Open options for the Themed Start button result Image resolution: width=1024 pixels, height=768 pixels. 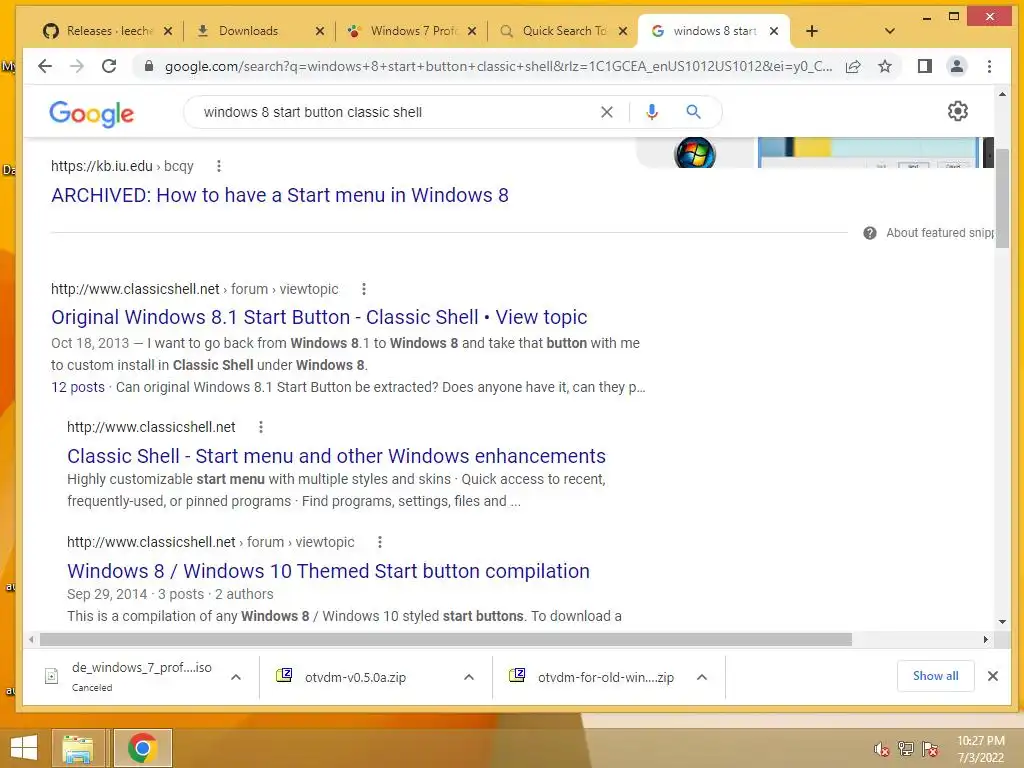(379, 542)
